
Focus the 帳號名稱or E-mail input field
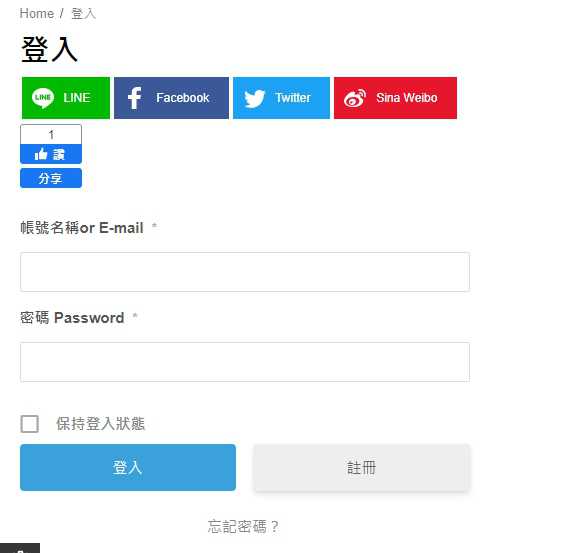tap(245, 272)
